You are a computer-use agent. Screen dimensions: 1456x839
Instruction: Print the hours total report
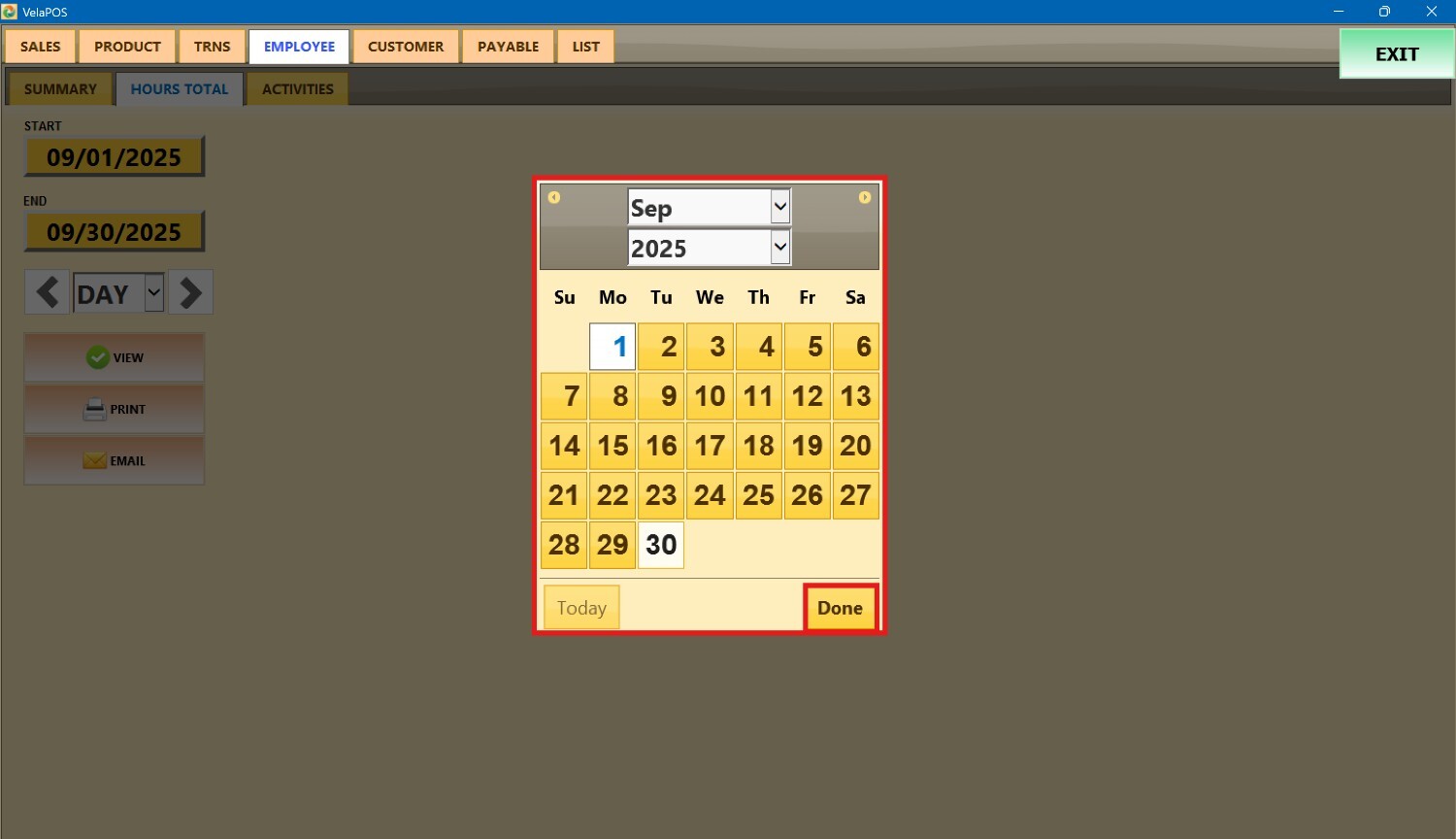pyautogui.click(x=115, y=409)
